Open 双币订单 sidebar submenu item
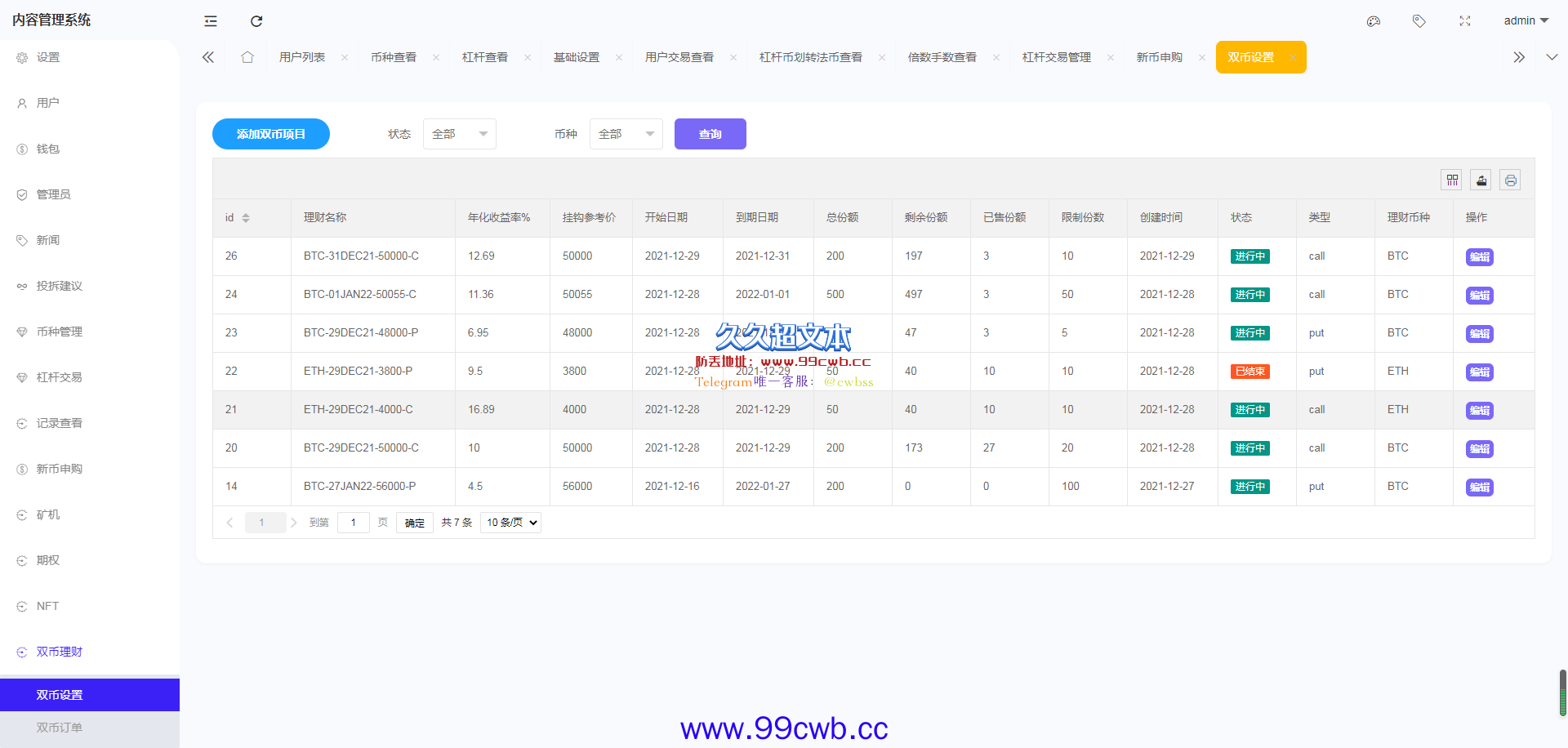Screen dimensions: 1568x748 coord(90,728)
